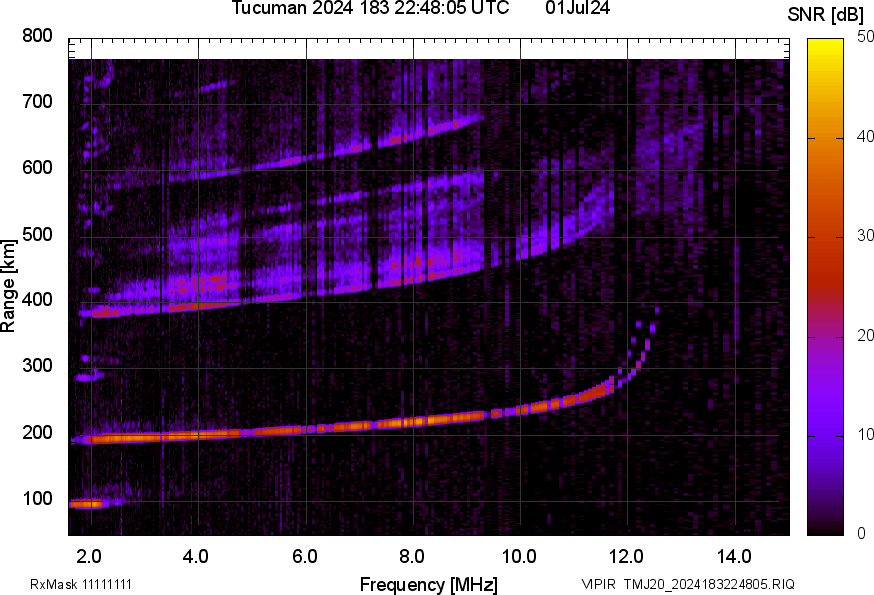
Task: Click the '12.0' frequency tick label
Action: 627,556
